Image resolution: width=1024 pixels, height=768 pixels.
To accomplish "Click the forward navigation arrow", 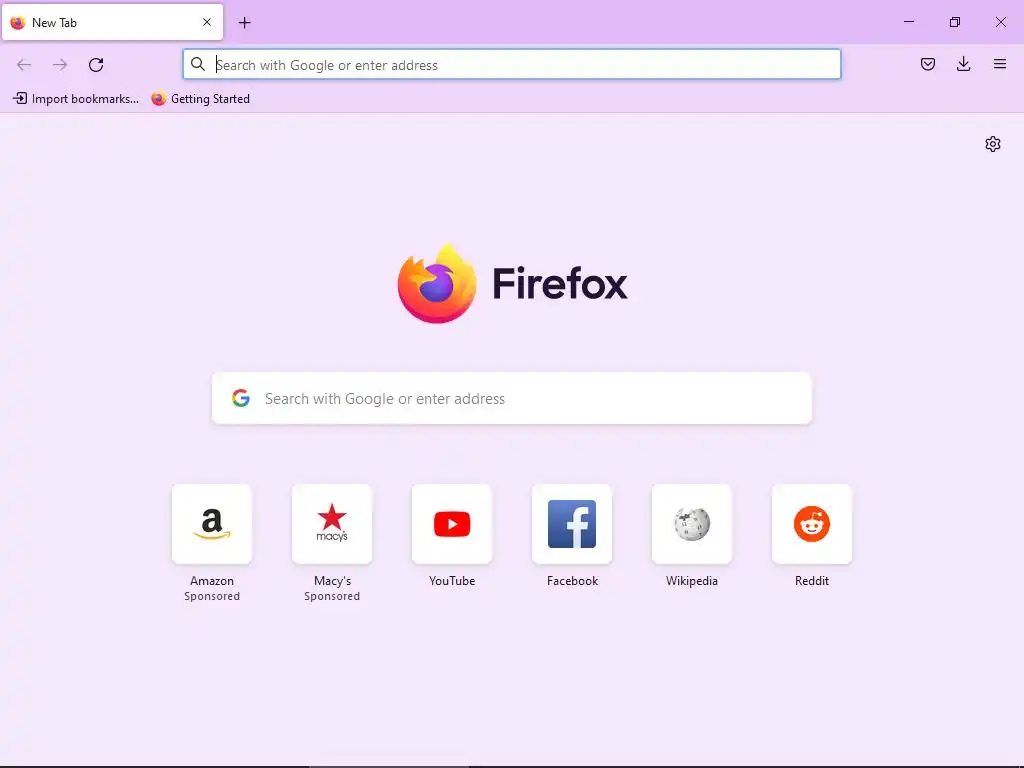I will (x=60, y=65).
